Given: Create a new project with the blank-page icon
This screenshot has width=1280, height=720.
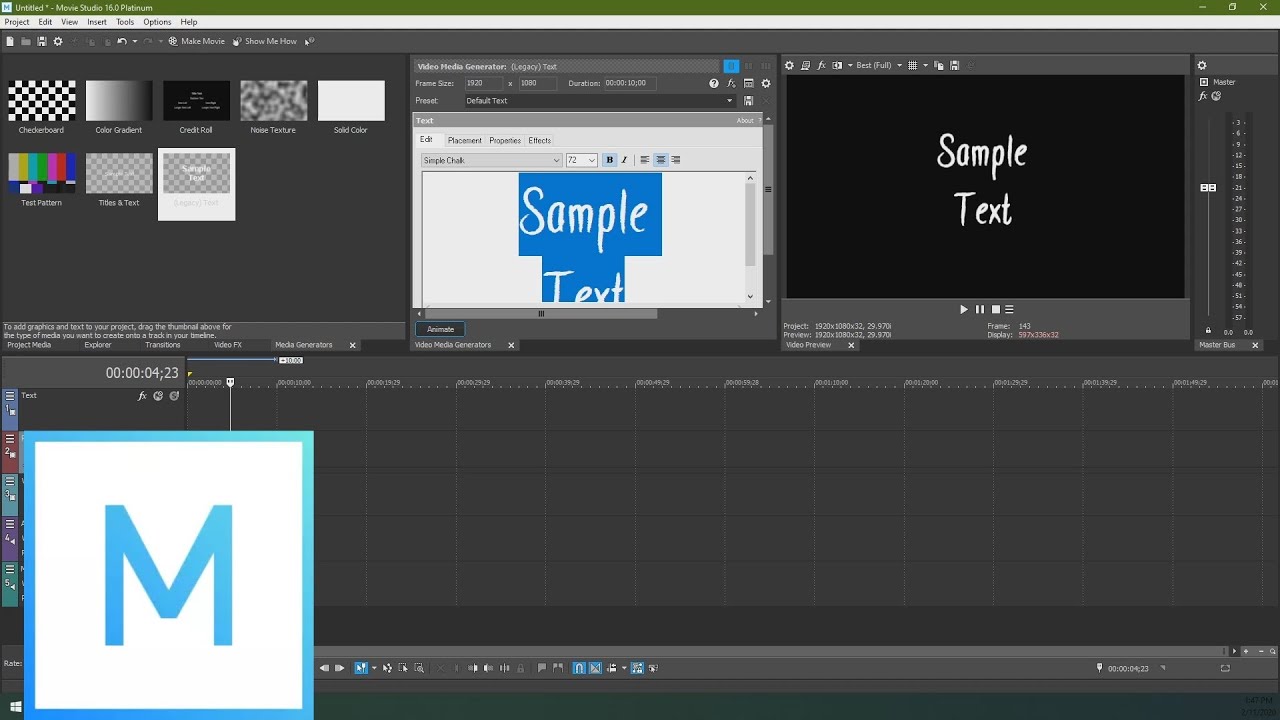Looking at the screenshot, I should click(x=10, y=41).
